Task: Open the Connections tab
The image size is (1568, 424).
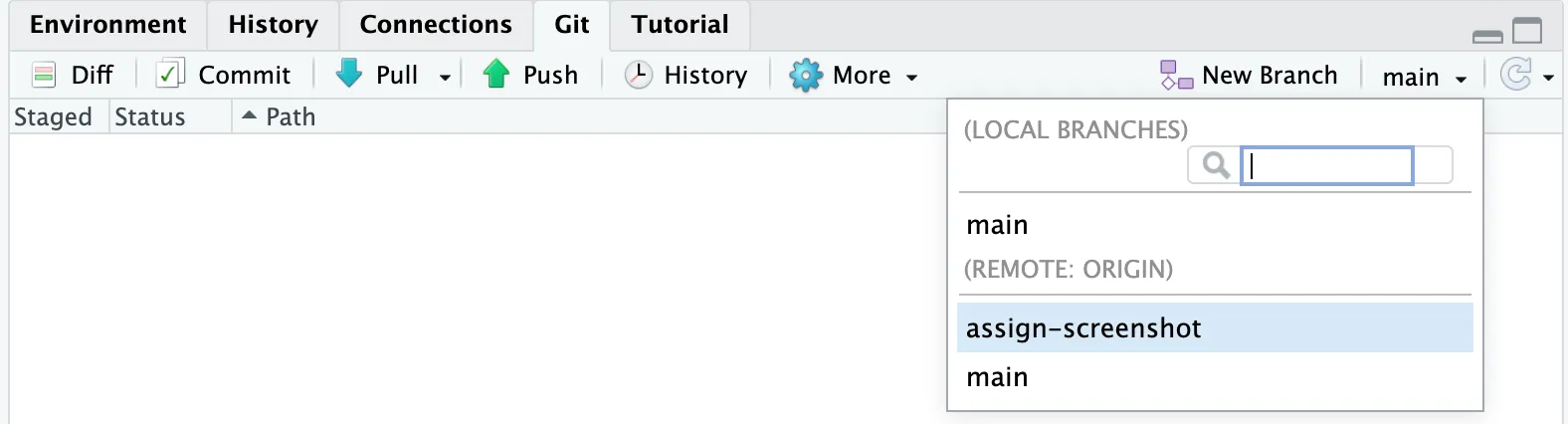Action: tap(435, 25)
